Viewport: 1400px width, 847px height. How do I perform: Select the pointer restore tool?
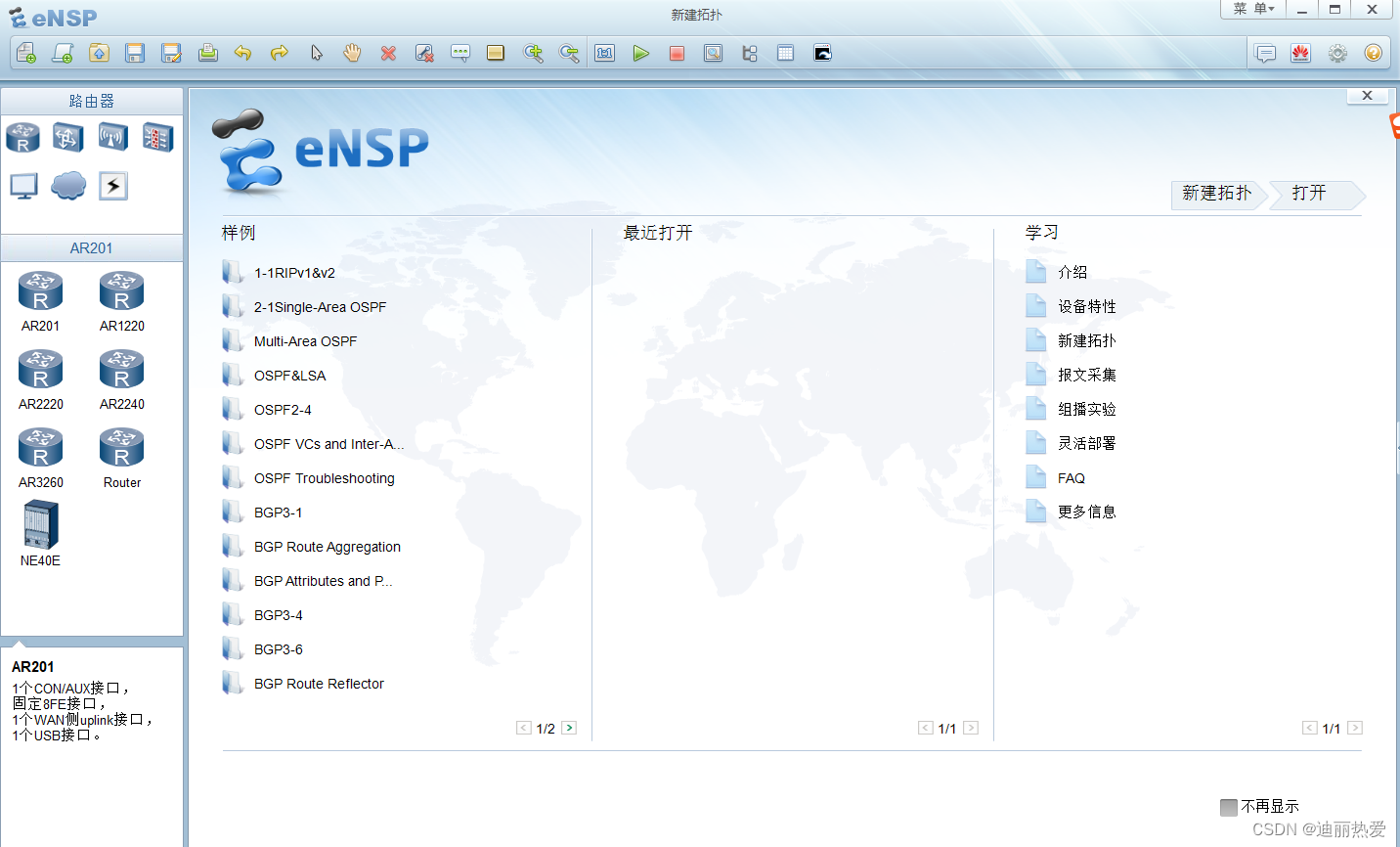[316, 53]
